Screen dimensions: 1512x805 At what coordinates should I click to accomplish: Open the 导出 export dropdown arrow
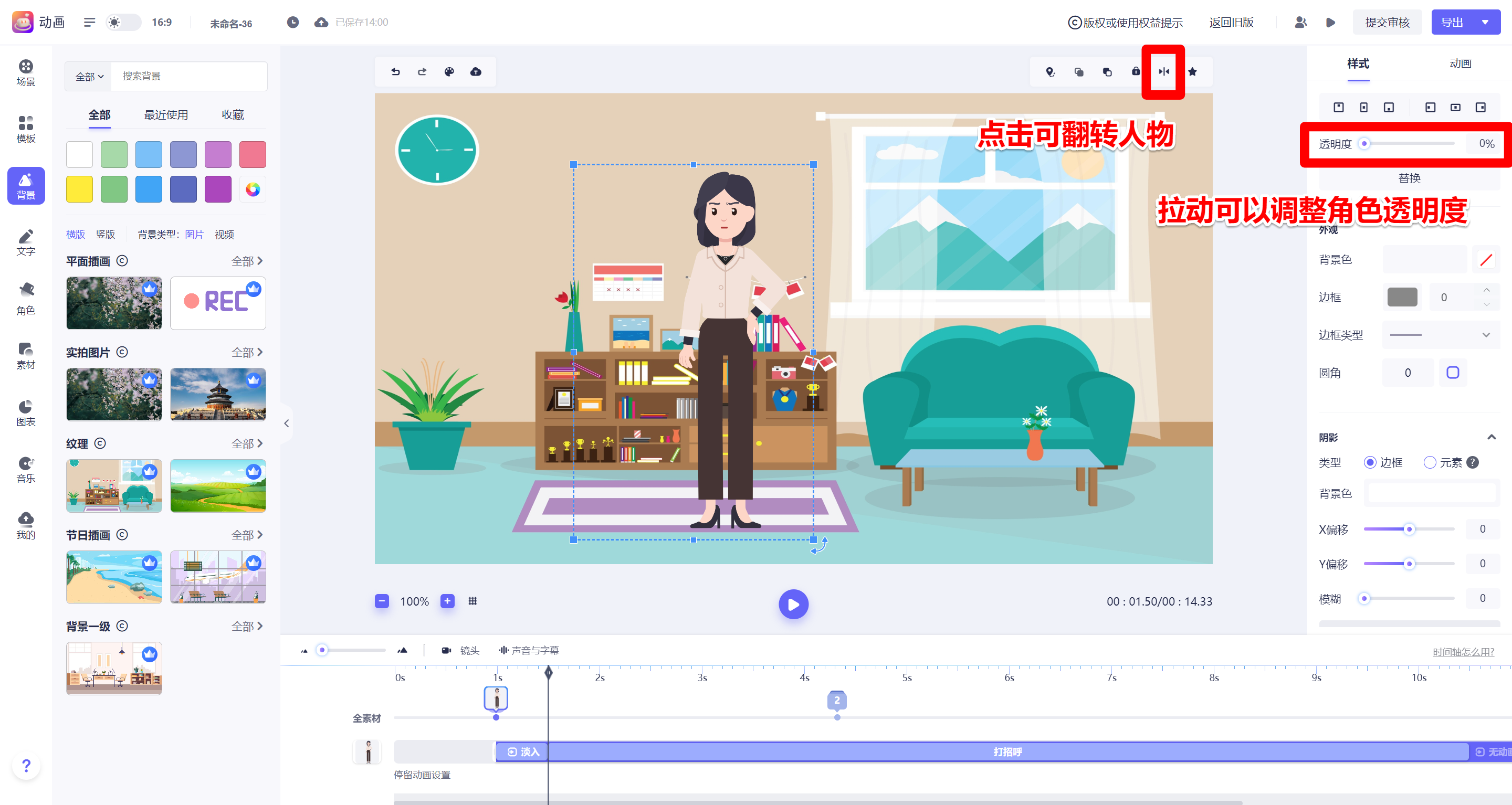(1486, 22)
